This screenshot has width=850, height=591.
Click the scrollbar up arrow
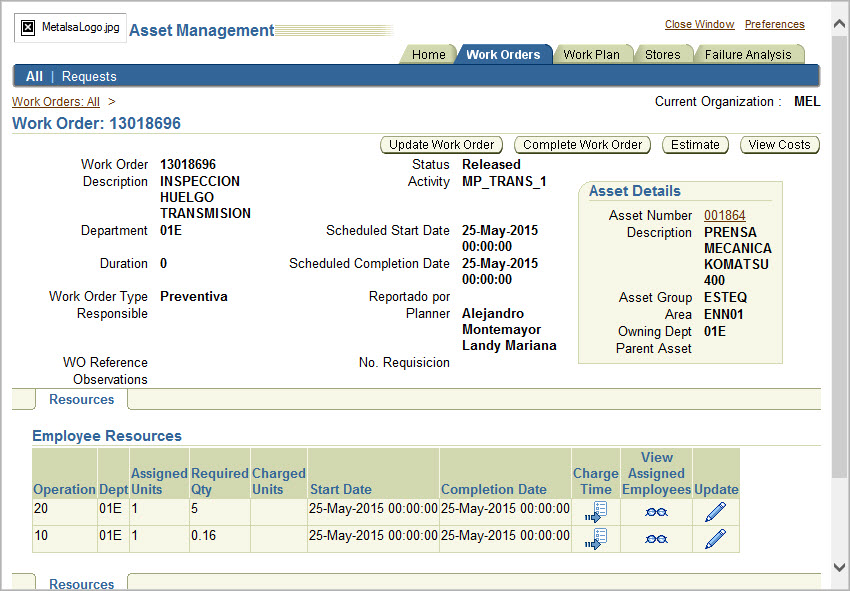tap(840, 24)
